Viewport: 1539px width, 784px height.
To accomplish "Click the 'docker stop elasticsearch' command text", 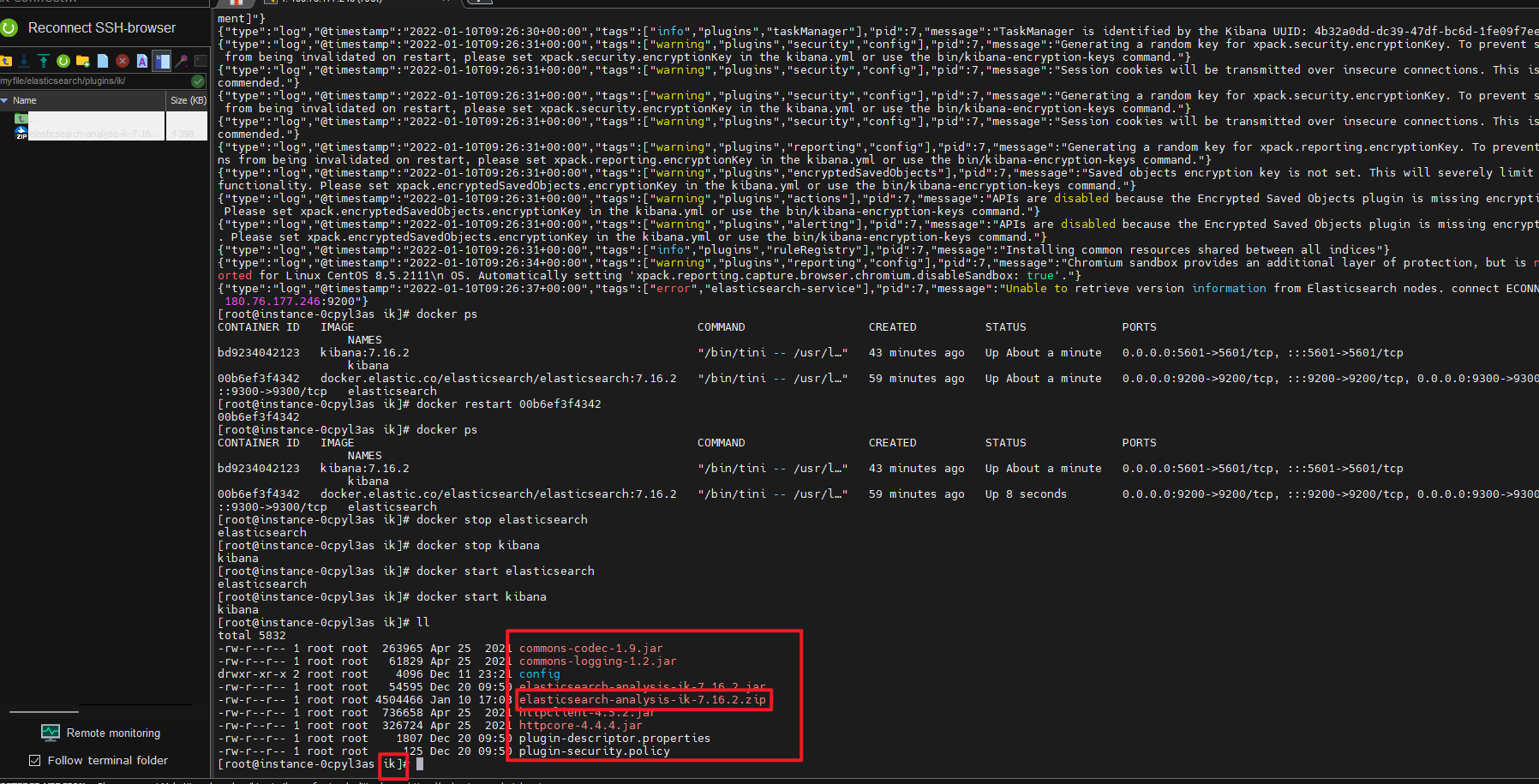I will [x=501, y=520].
